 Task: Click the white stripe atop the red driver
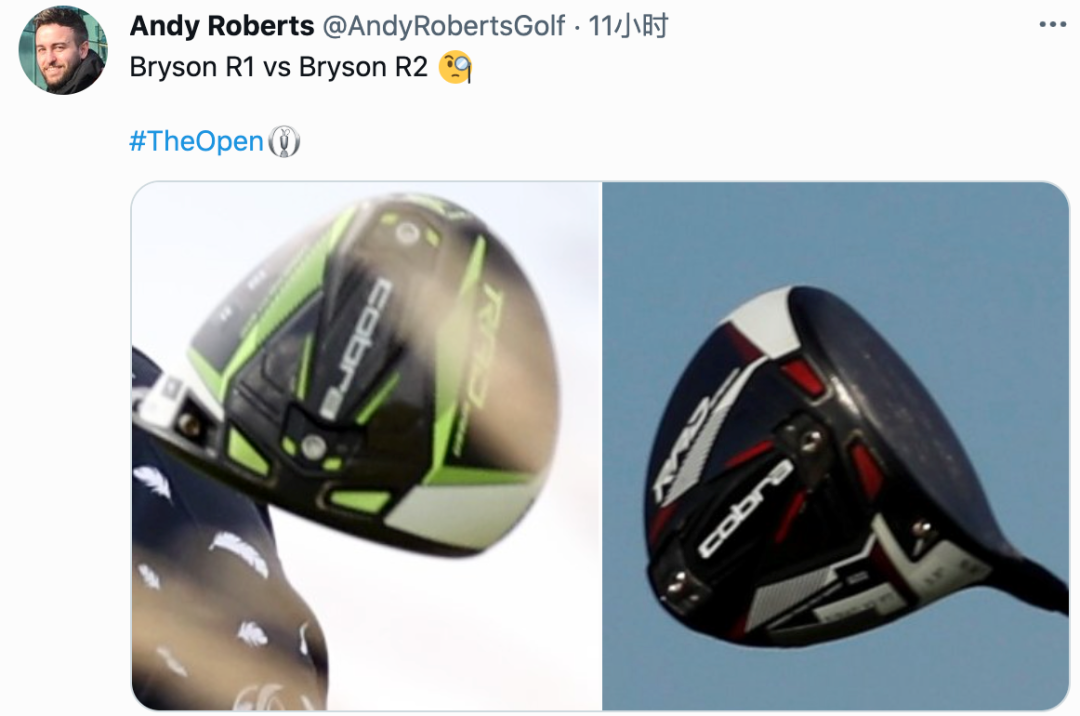click(x=759, y=322)
